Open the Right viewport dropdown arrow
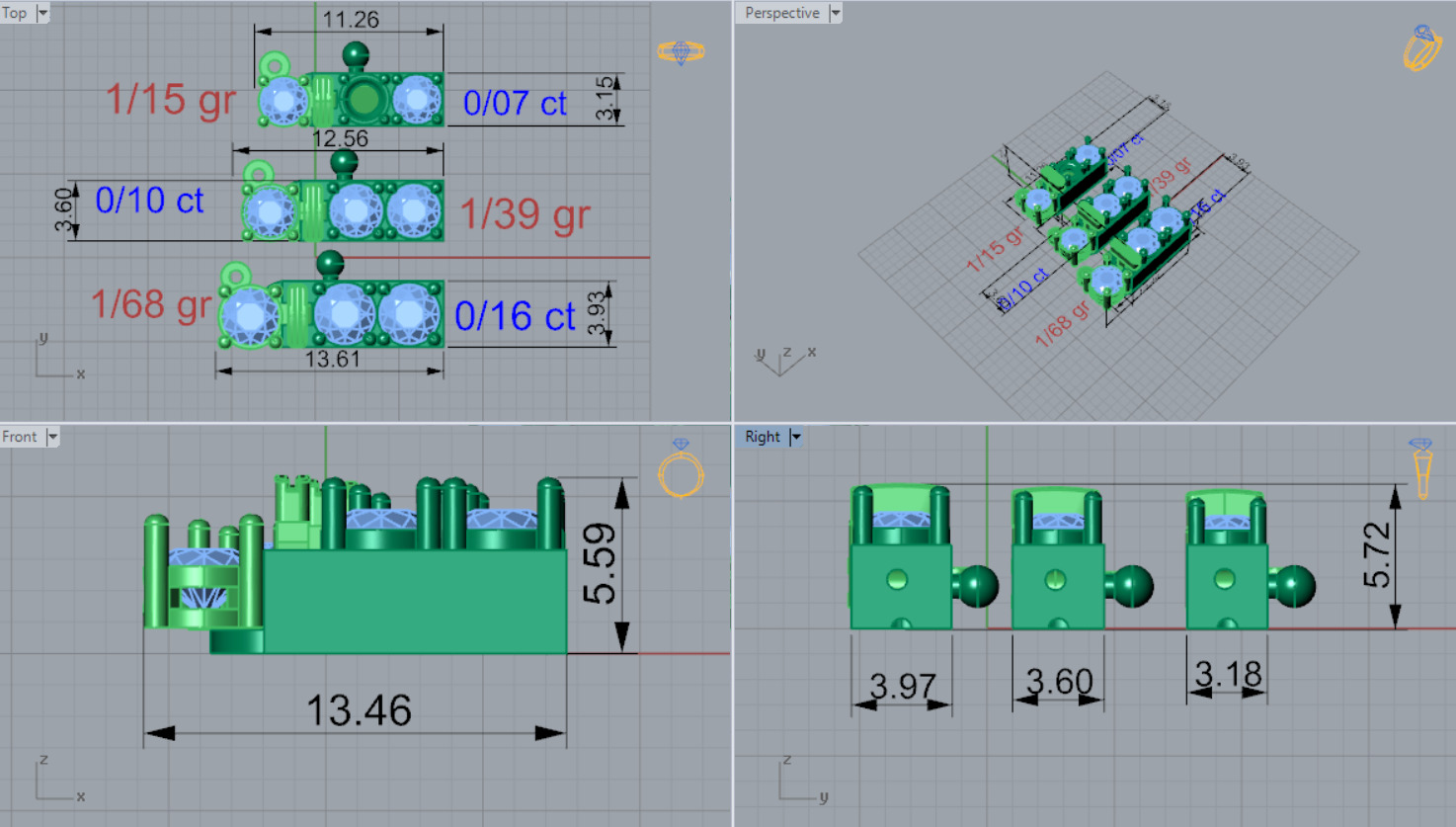The height and width of the screenshot is (827, 1456). pos(795,437)
